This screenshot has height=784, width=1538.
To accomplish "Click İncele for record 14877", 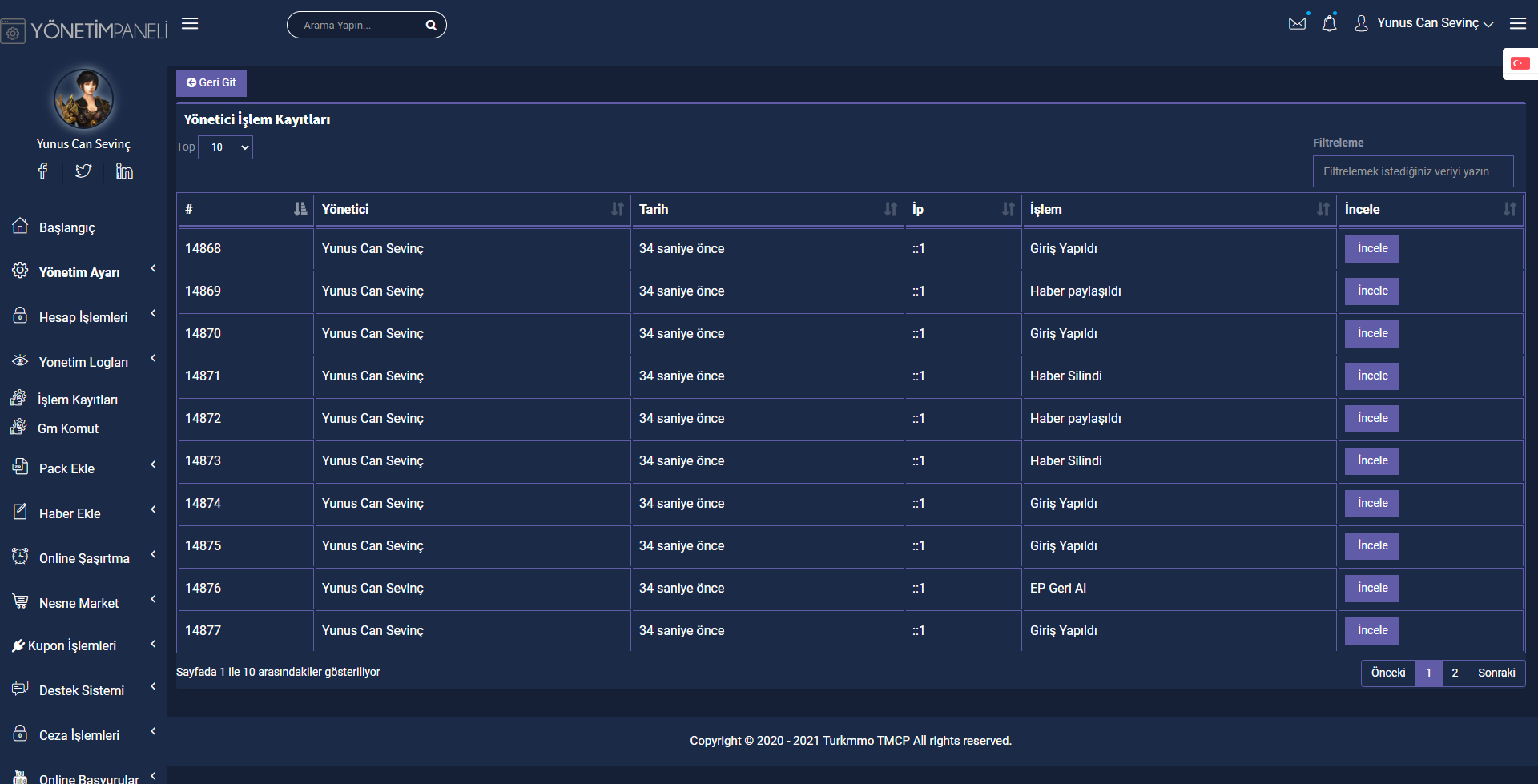I will tap(1372, 631).
